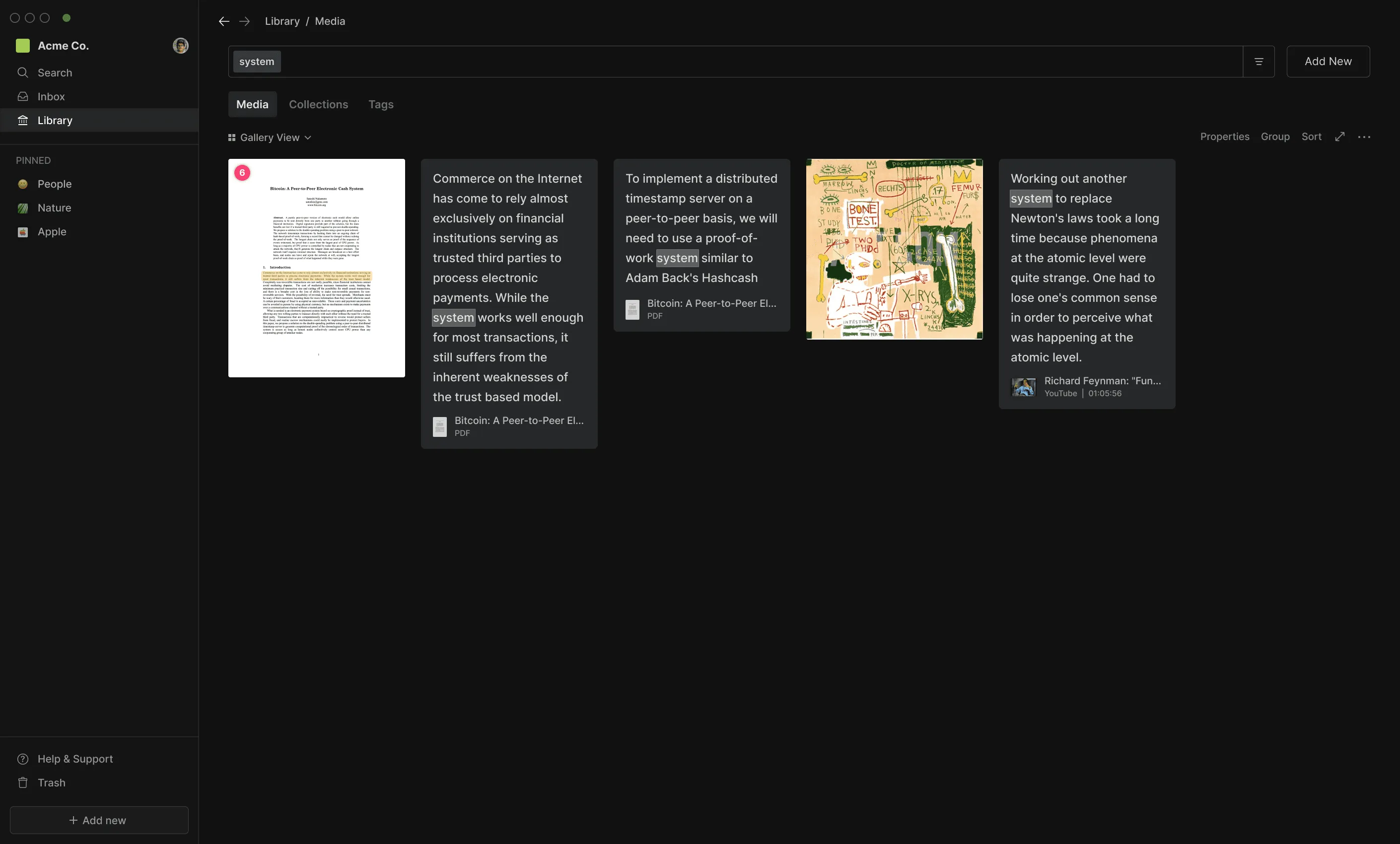Click PDF icon under timestamp server card

point(632,310)
